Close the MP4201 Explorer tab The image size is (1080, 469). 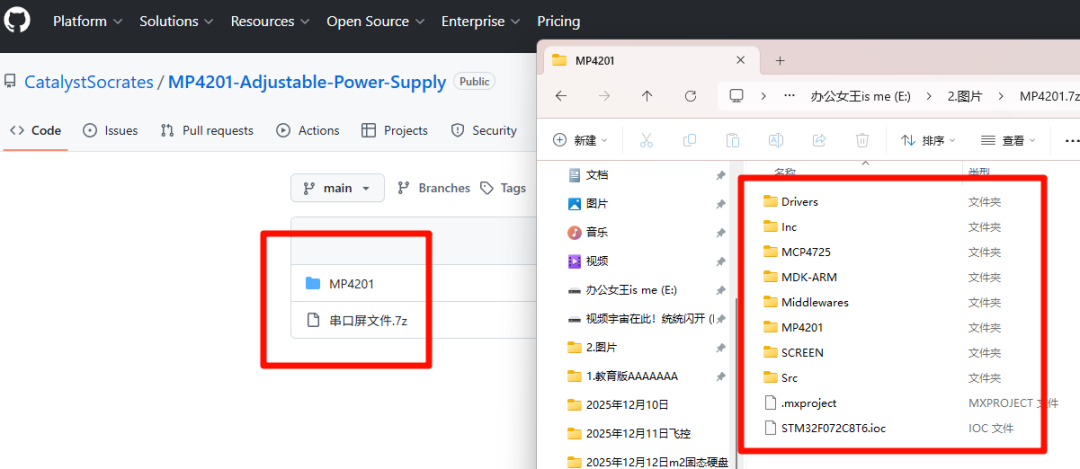(x=740, y=60)
